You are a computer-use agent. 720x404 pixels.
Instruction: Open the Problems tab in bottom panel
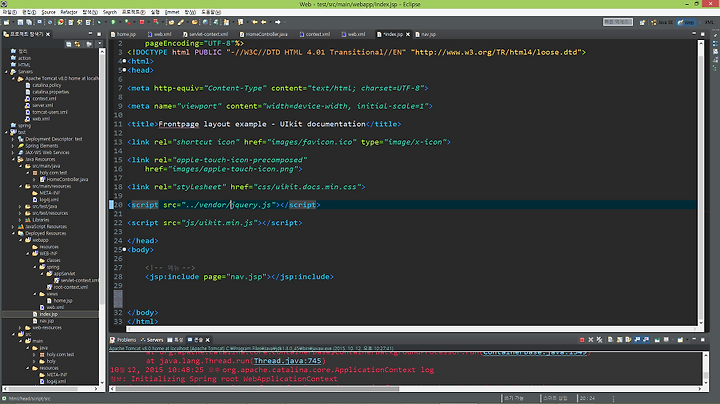coord(123,340)
